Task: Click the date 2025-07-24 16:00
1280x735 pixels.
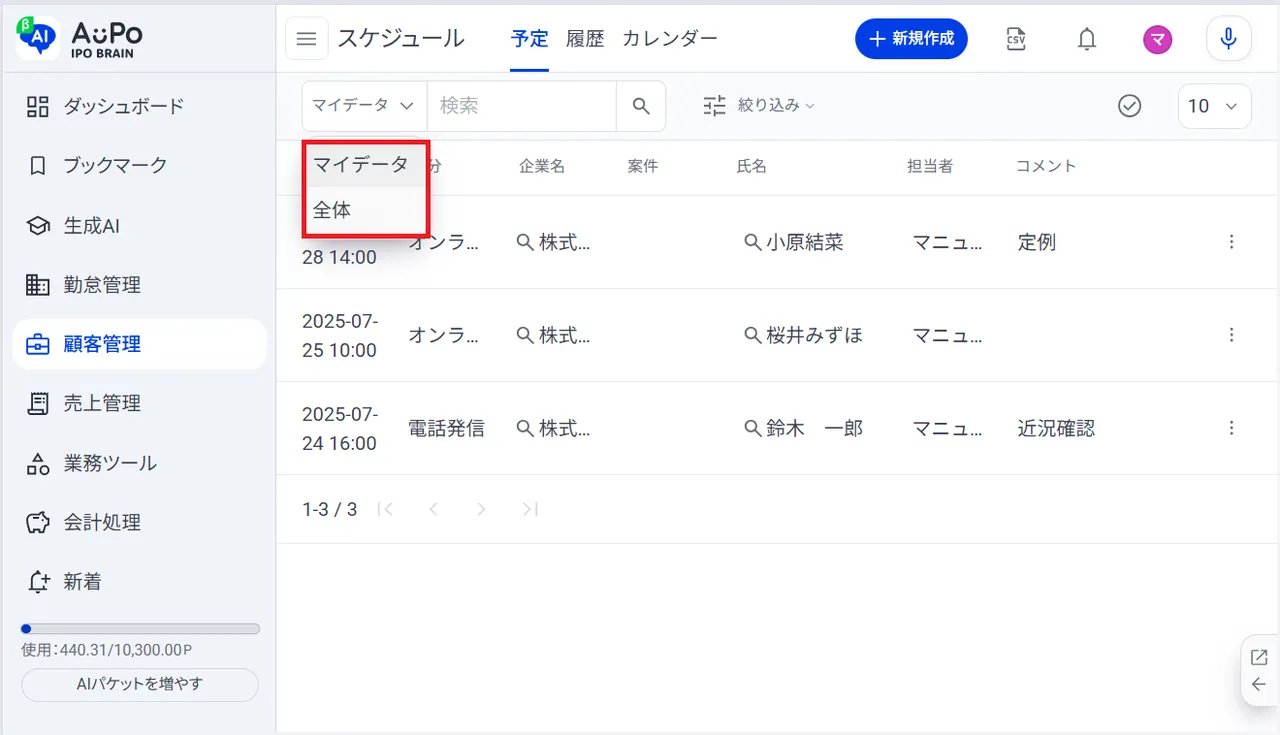Action: (339, 428)
